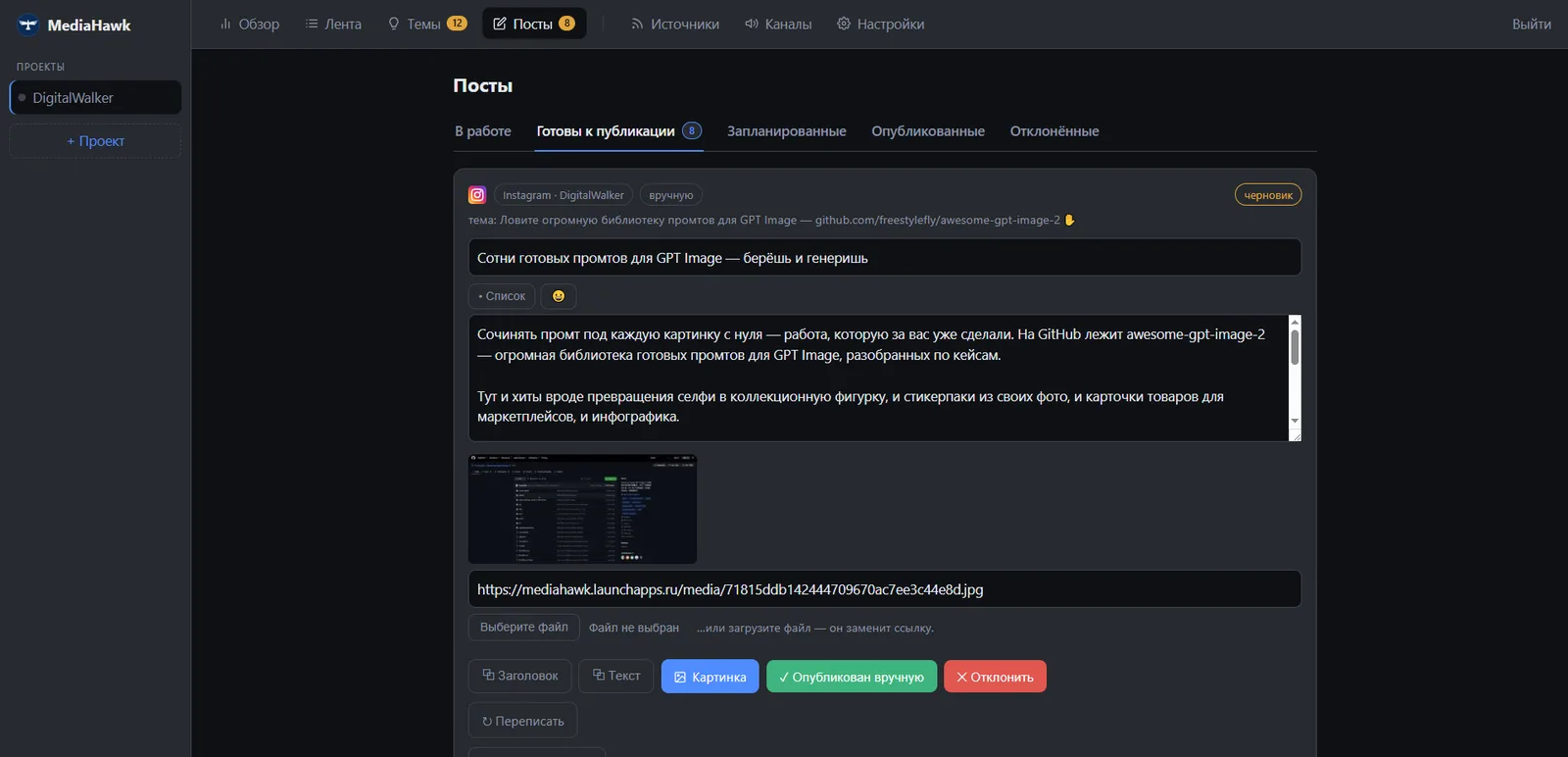Click the черновик status badge
The height and width of the screenshot is (757, 1568).
click(x=1268, y=195)
